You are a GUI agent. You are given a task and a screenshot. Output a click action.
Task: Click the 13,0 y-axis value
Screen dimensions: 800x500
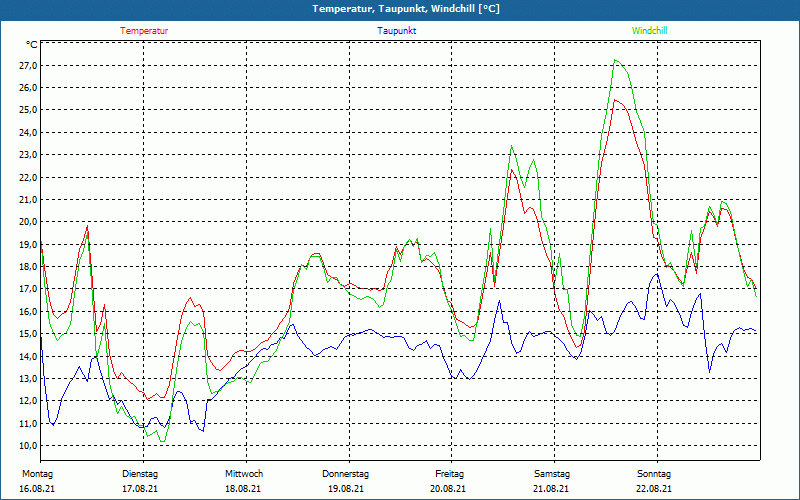[28, 378]
